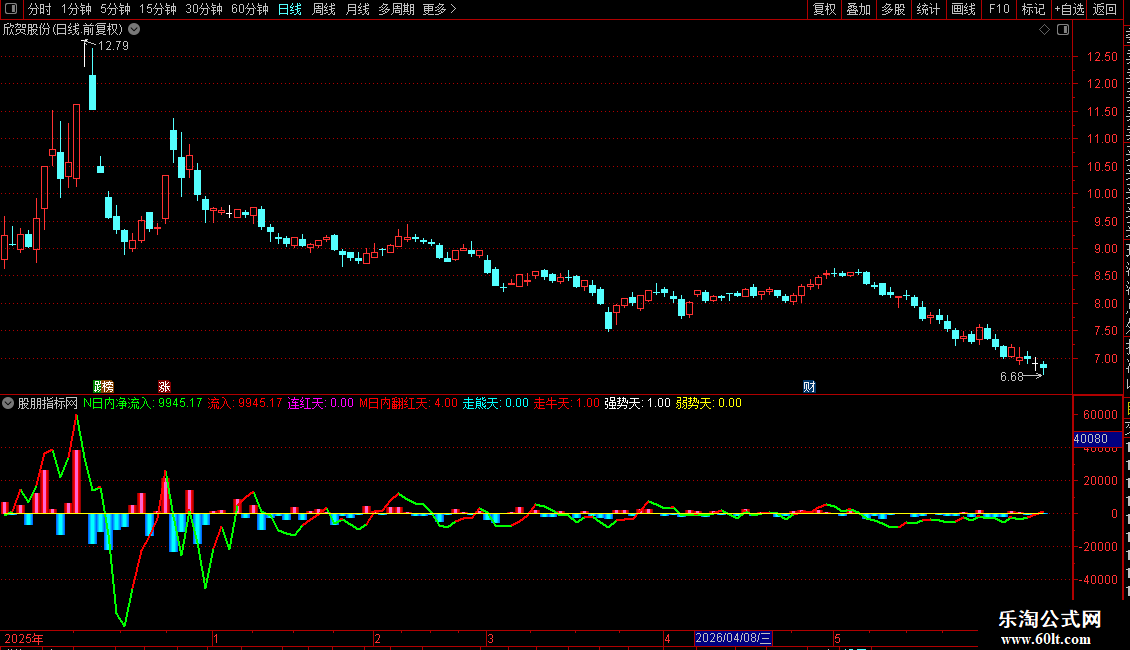Click the 标记 mark button
1130x650 pixels.
point(1033,9)
